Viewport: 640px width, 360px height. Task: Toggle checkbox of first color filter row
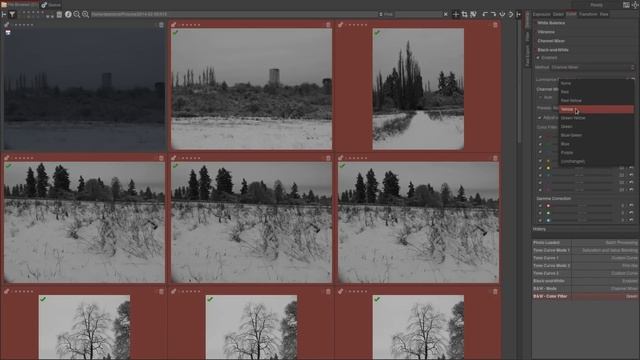(x=540, y=137)
